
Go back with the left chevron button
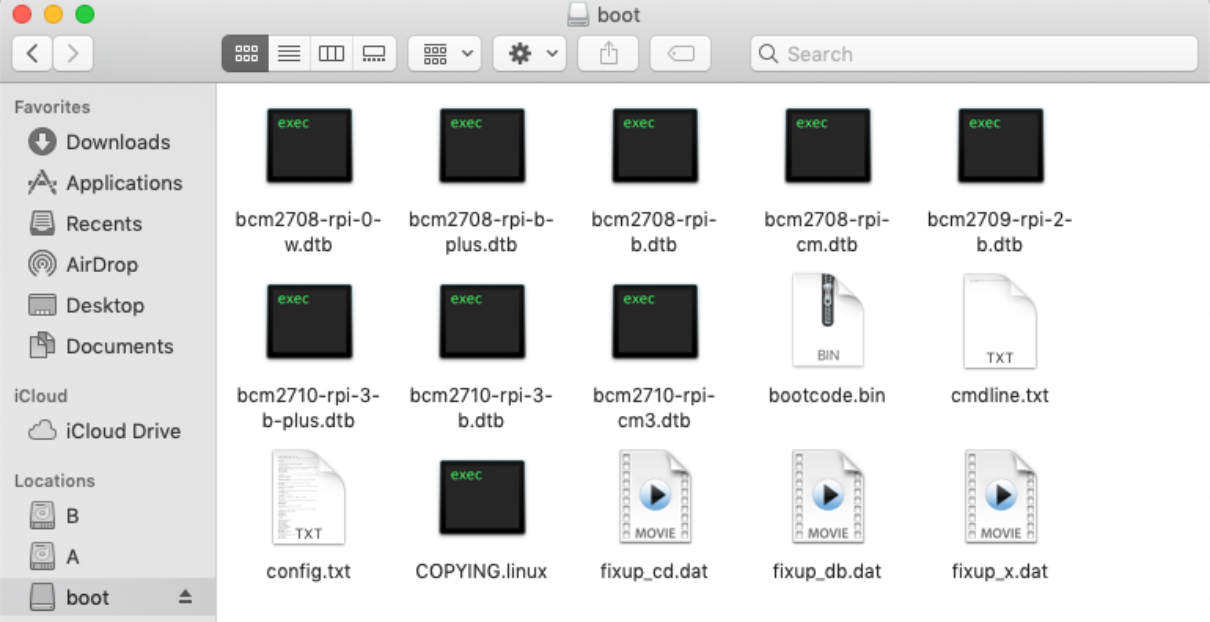tap(33, 54)
